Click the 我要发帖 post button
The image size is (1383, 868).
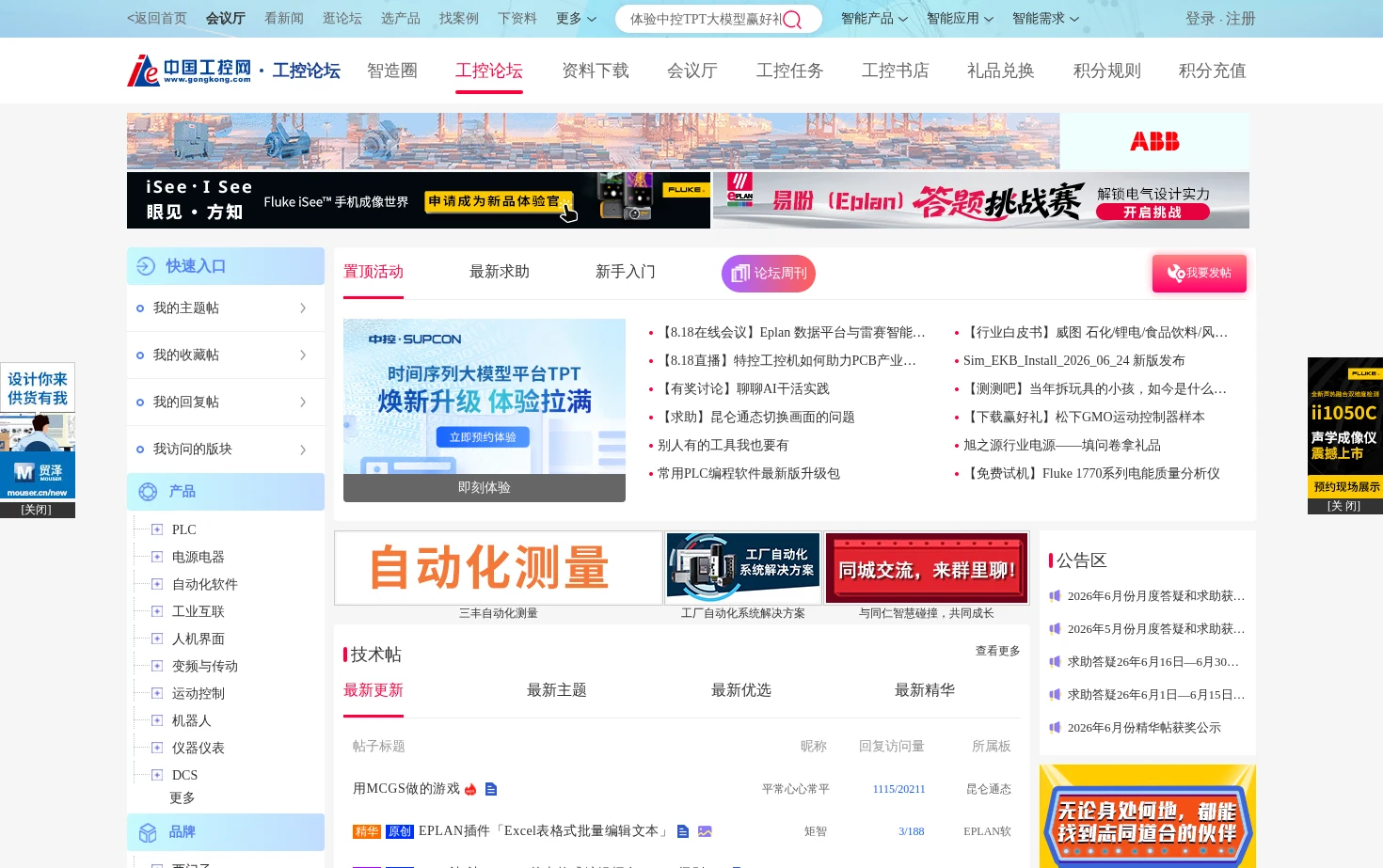(1200, 274)
